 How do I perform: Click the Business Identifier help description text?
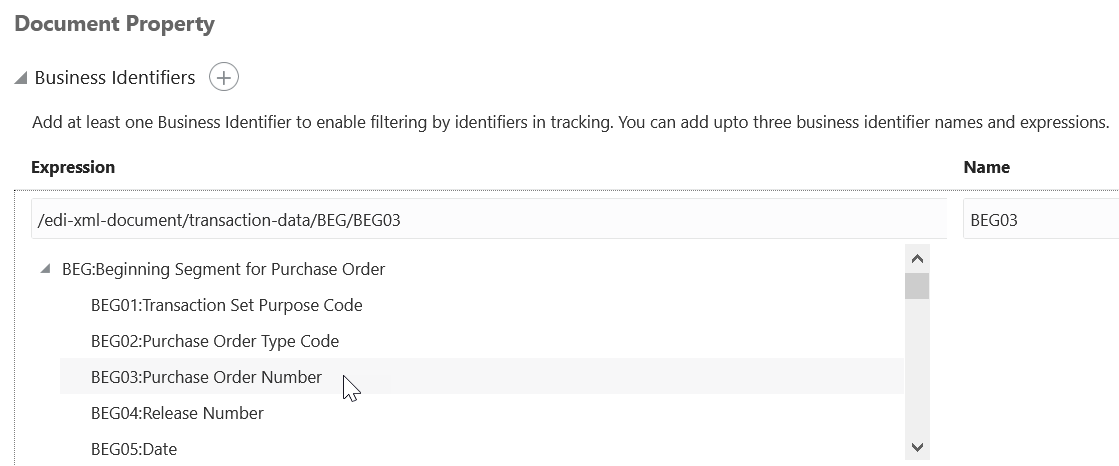pyautogui.click(x=570, y=122)
